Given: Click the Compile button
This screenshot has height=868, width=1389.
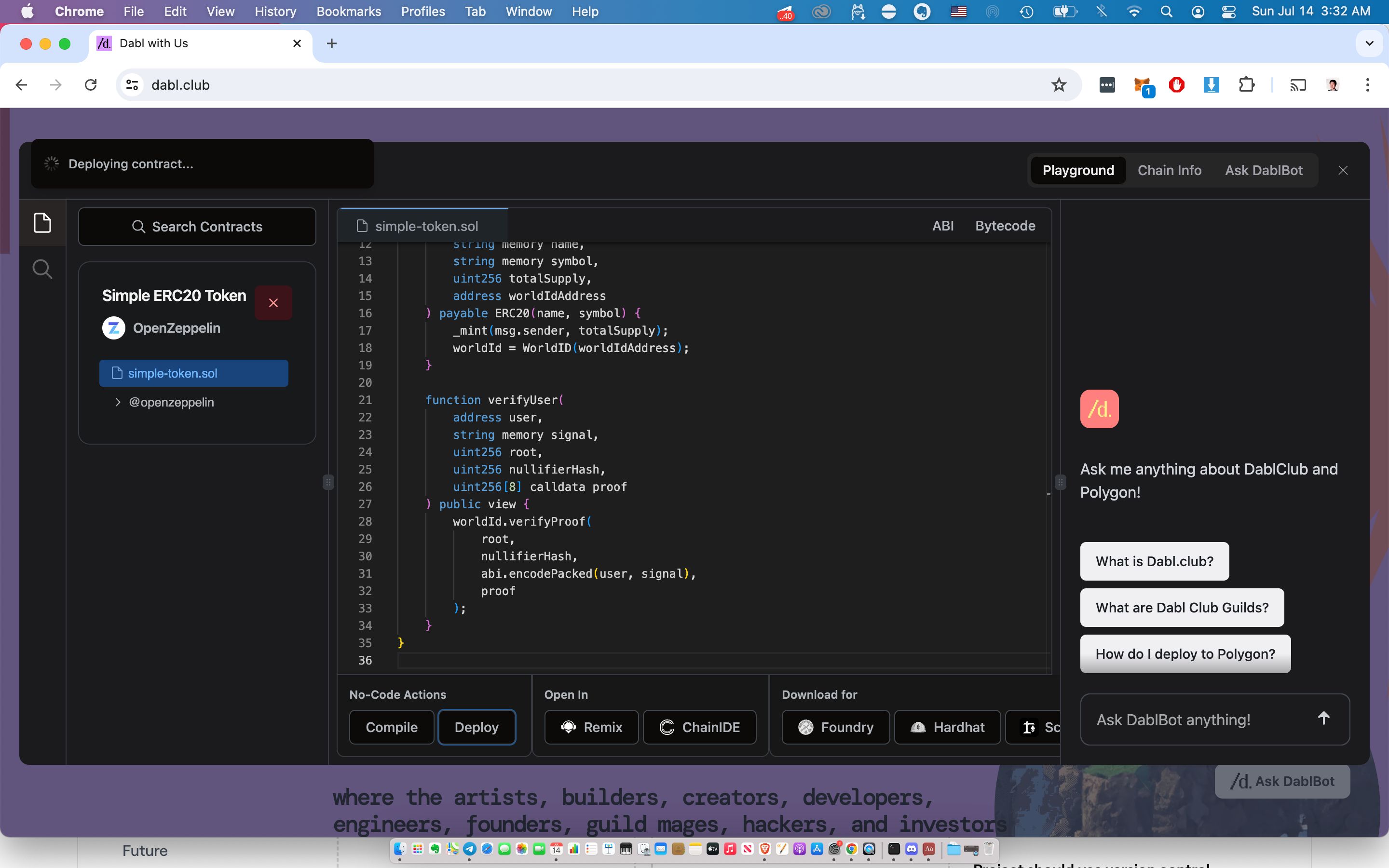Looking at the screenshot, I should 392,727.
